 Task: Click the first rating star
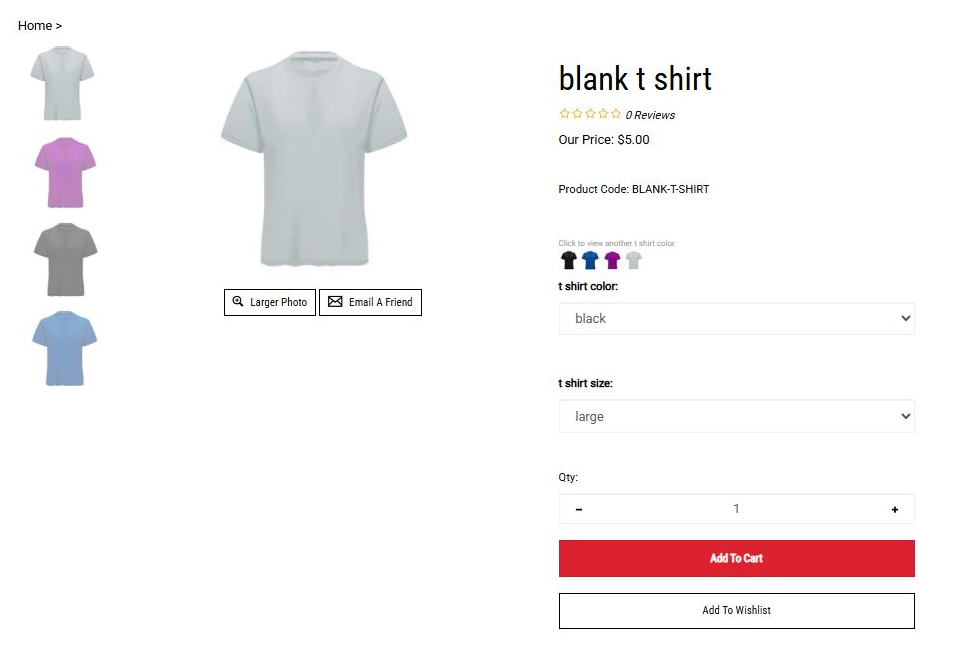563,114
